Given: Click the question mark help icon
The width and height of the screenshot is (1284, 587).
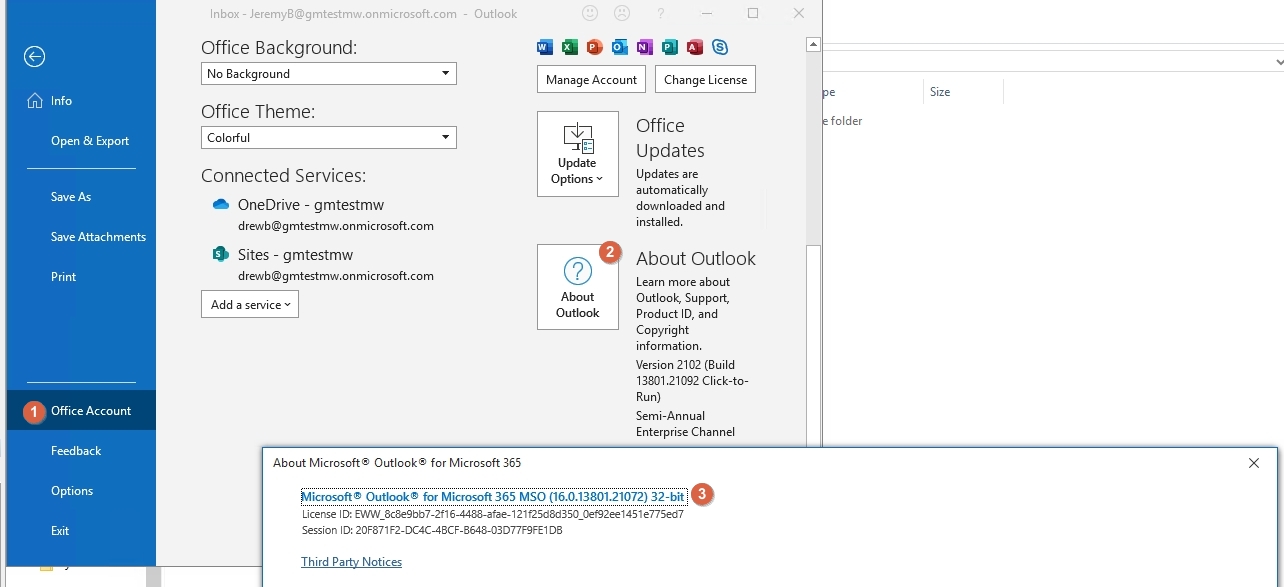Looking at the screenshot, I should pyautogui.click(x=661, y=14).
